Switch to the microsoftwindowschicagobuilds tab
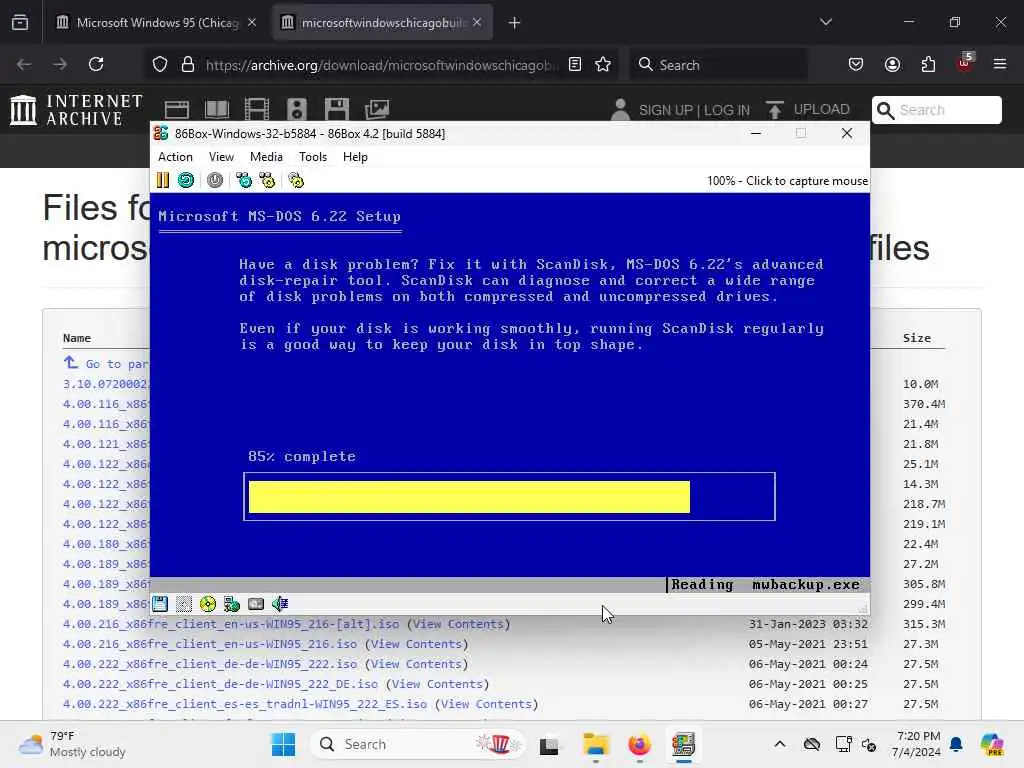Viewport: 1024px width, 768px height. coord(382,22)
